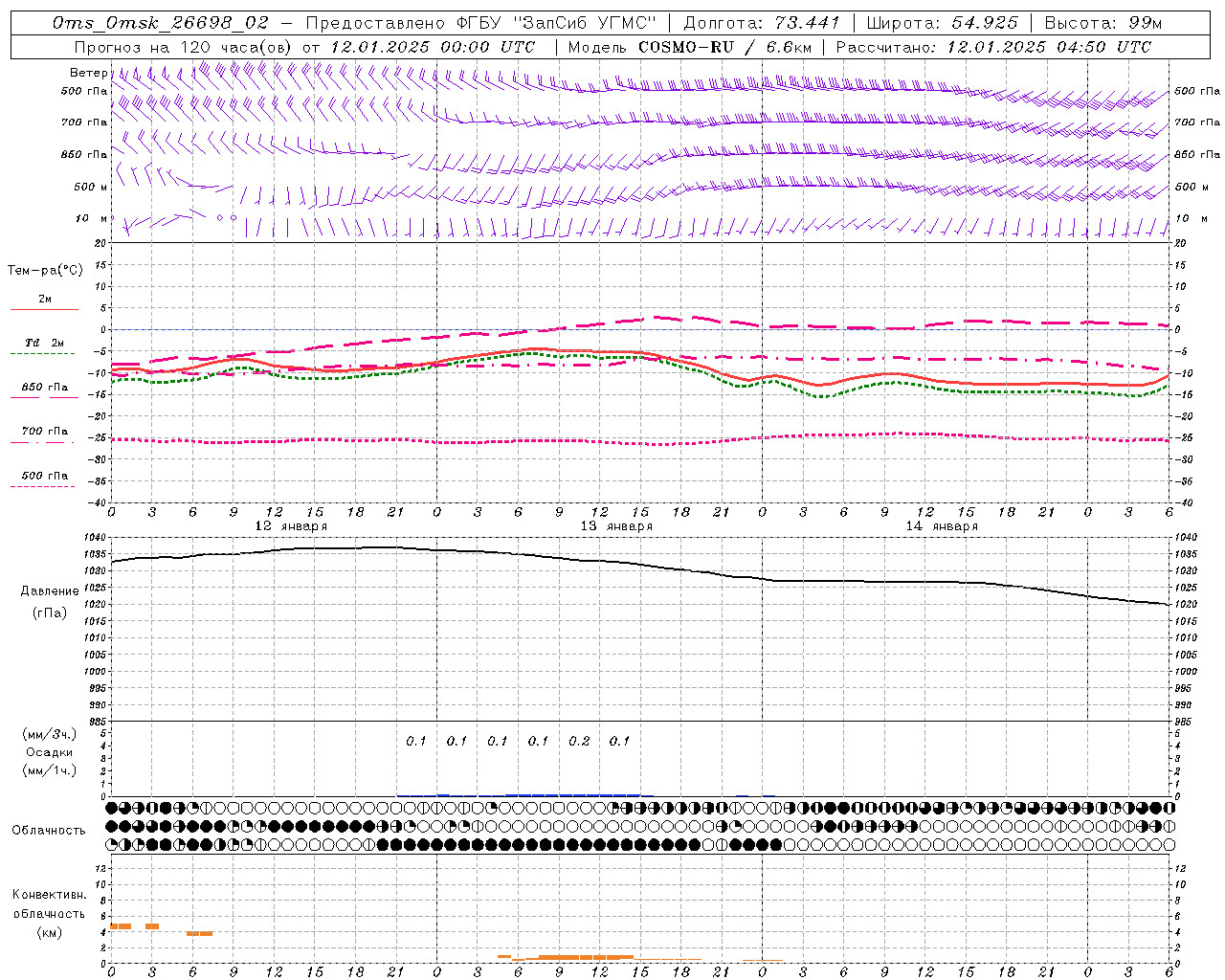1225x980 pixels.
Task: Click the Осадки precipitation label
Action: (50, 752)
